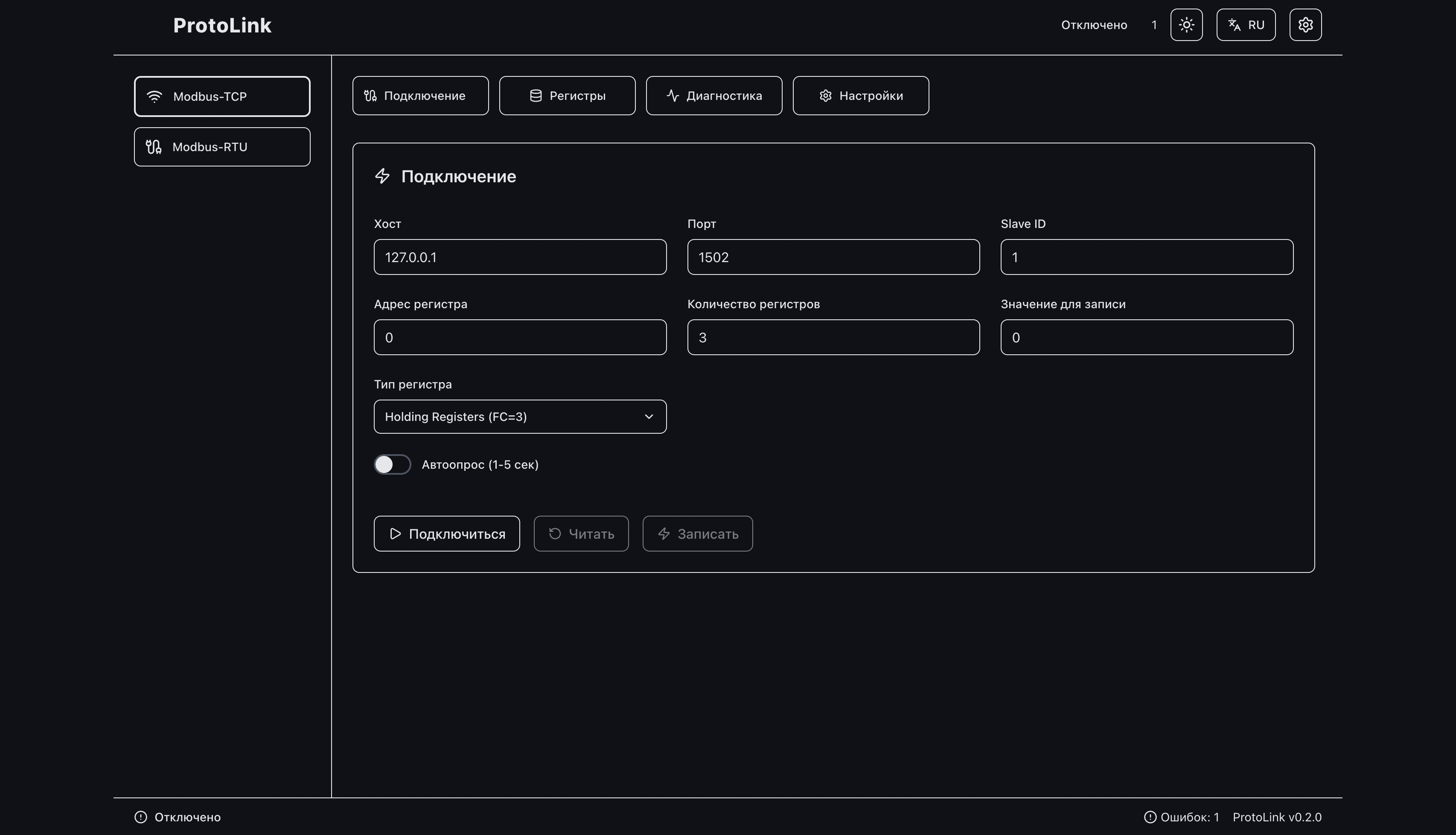The height and width of the screenshot is (835, 1456).
Task: Click the lightning icon beside Подключение heading
Action: (382, 176)
